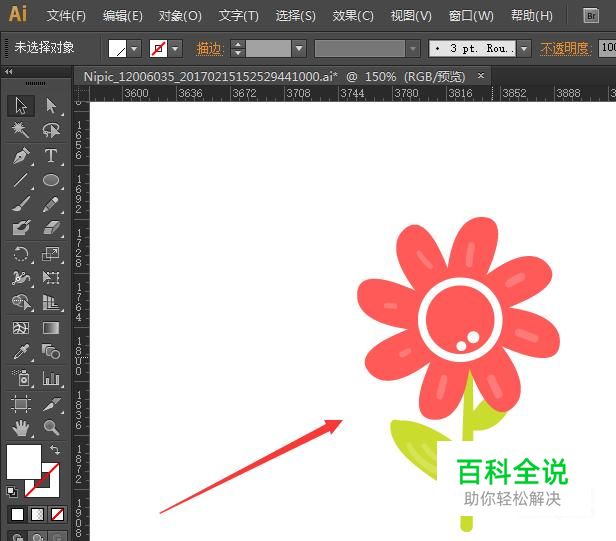The image size is (616, 541).
Task: Open Adobe Bridge with Br icon
Action: [x=591, y=16]
